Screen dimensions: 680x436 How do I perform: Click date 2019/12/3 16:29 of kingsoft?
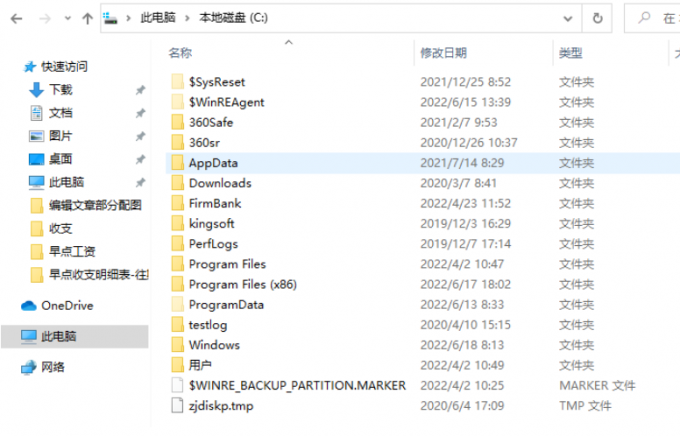pos(465,223)
